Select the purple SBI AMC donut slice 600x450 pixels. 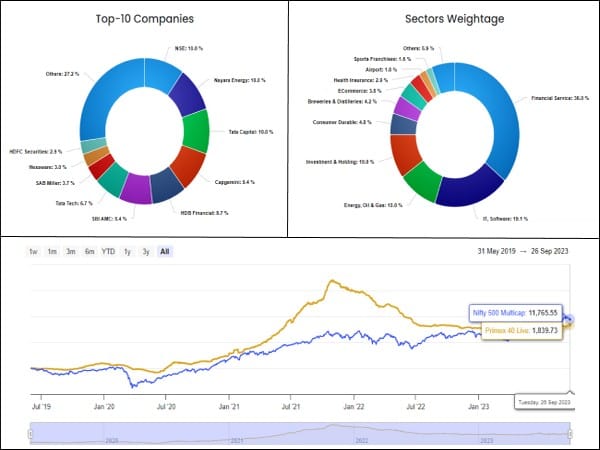135,188
